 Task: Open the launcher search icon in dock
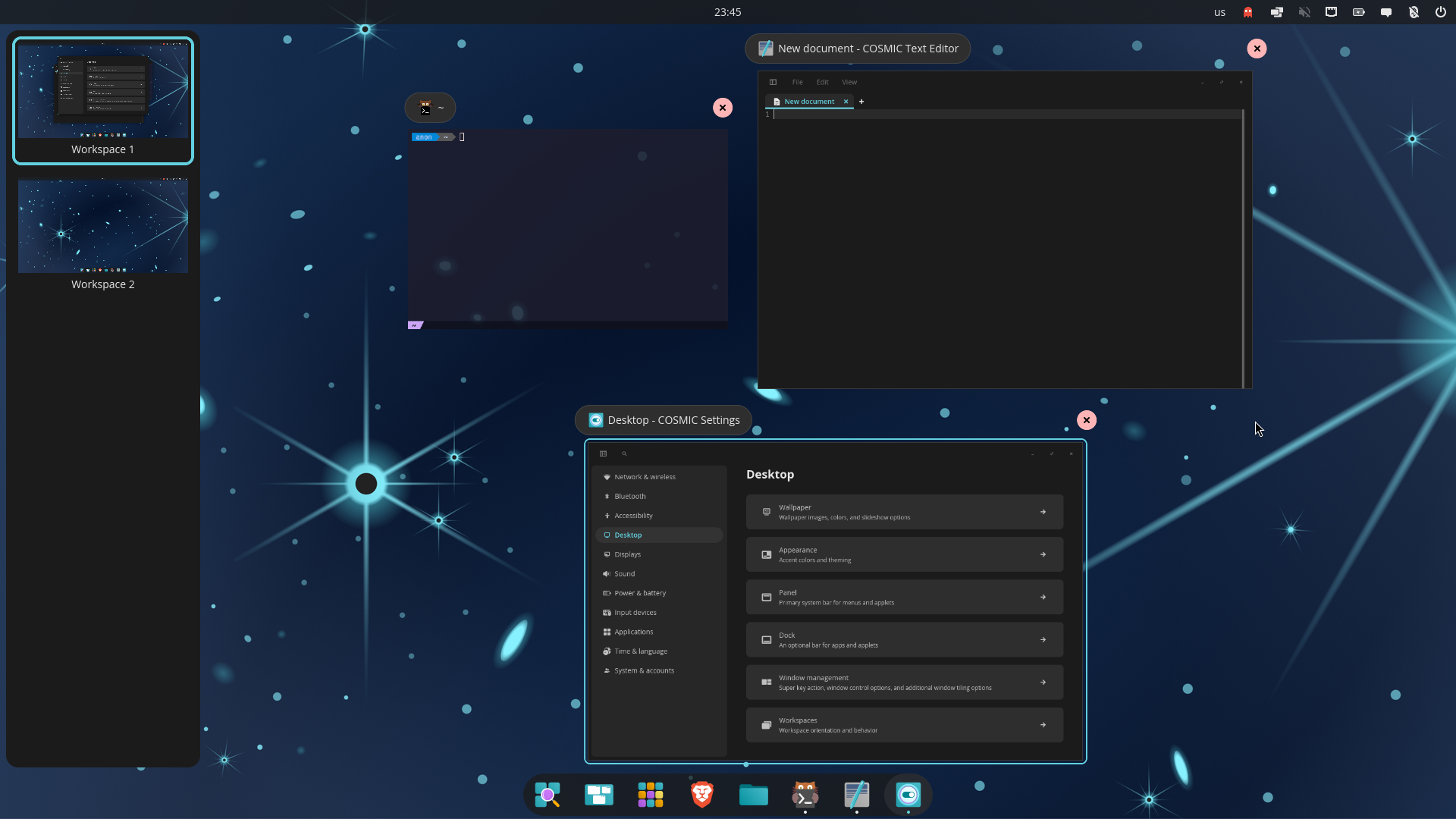point(548,795)
